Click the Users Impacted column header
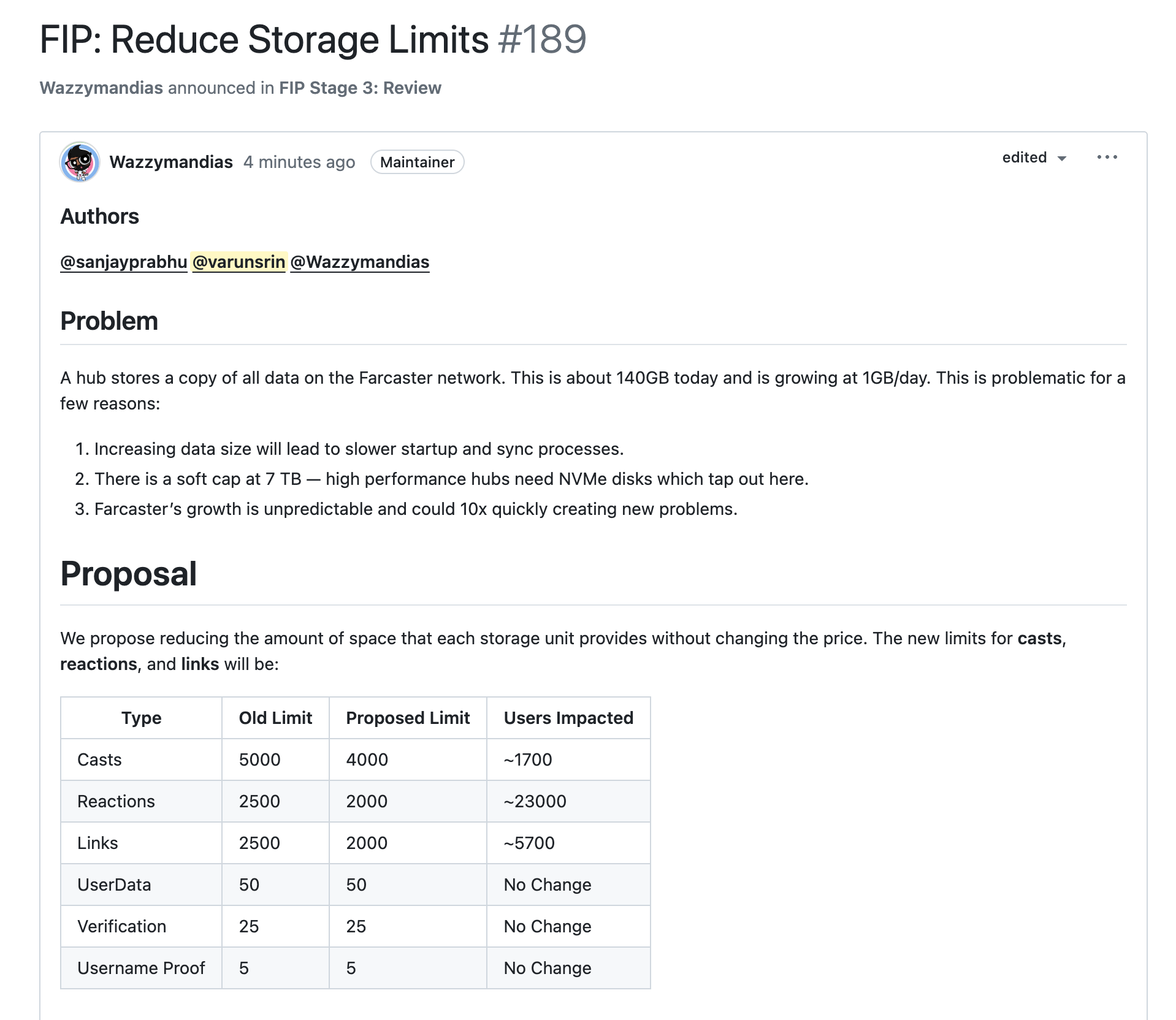Image resolution: width=1176 pixels, height=1020 pixels. click(x=568, y=718)
